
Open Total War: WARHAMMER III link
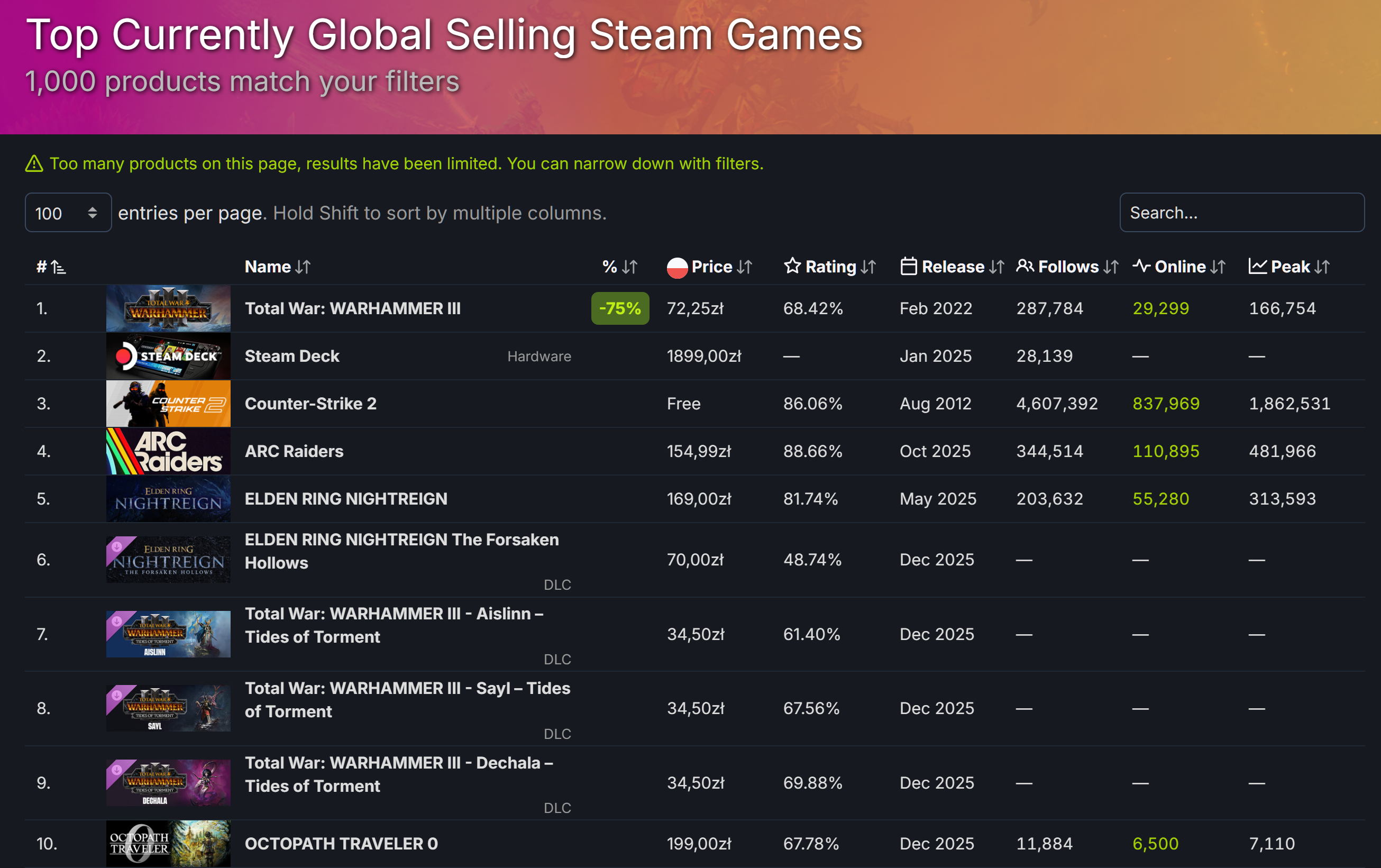[352, 309]
